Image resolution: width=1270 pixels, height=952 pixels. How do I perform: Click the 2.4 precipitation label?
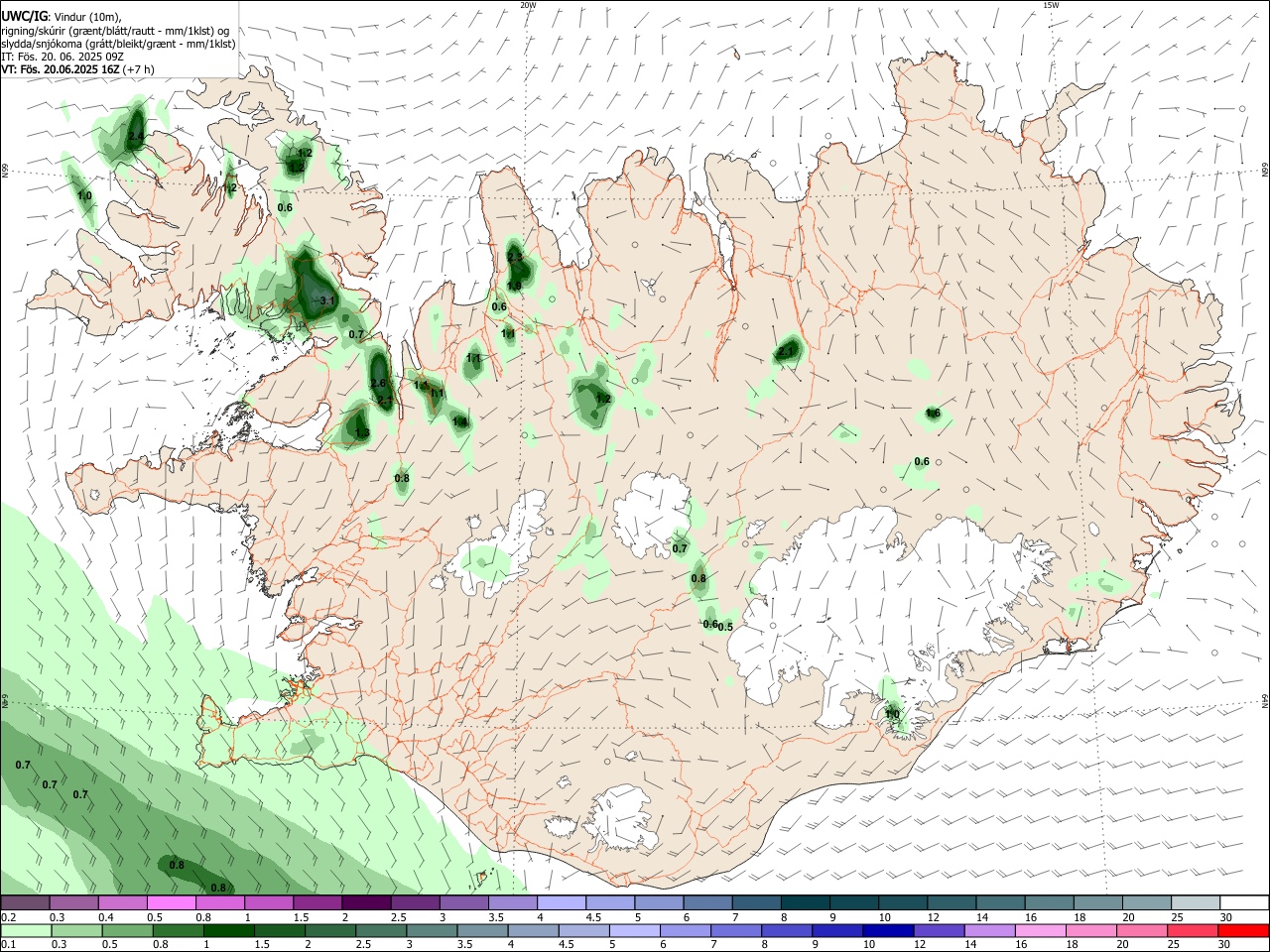click(x=136, y=137)
